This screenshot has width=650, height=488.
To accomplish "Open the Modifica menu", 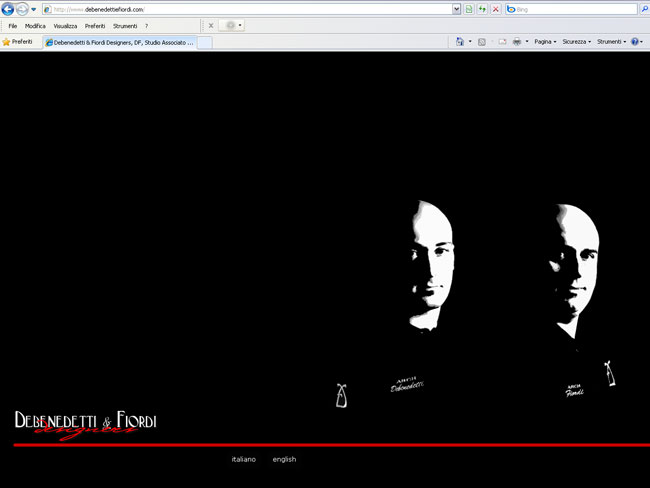I will 35,26.
